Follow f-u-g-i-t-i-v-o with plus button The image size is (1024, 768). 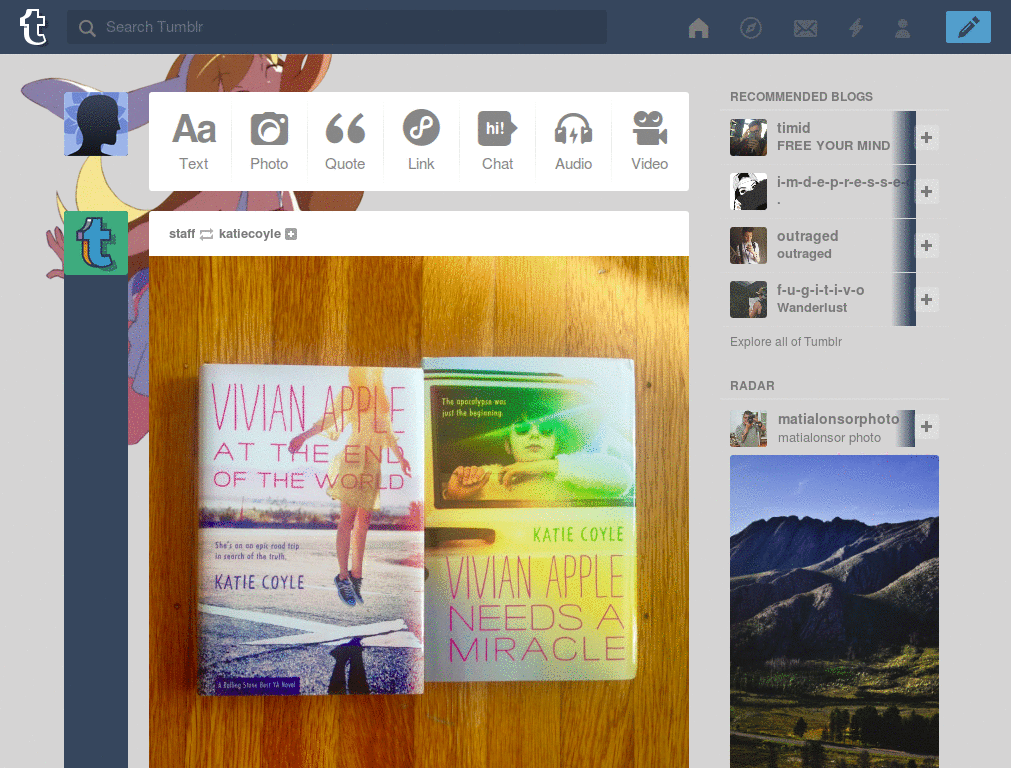926,299
